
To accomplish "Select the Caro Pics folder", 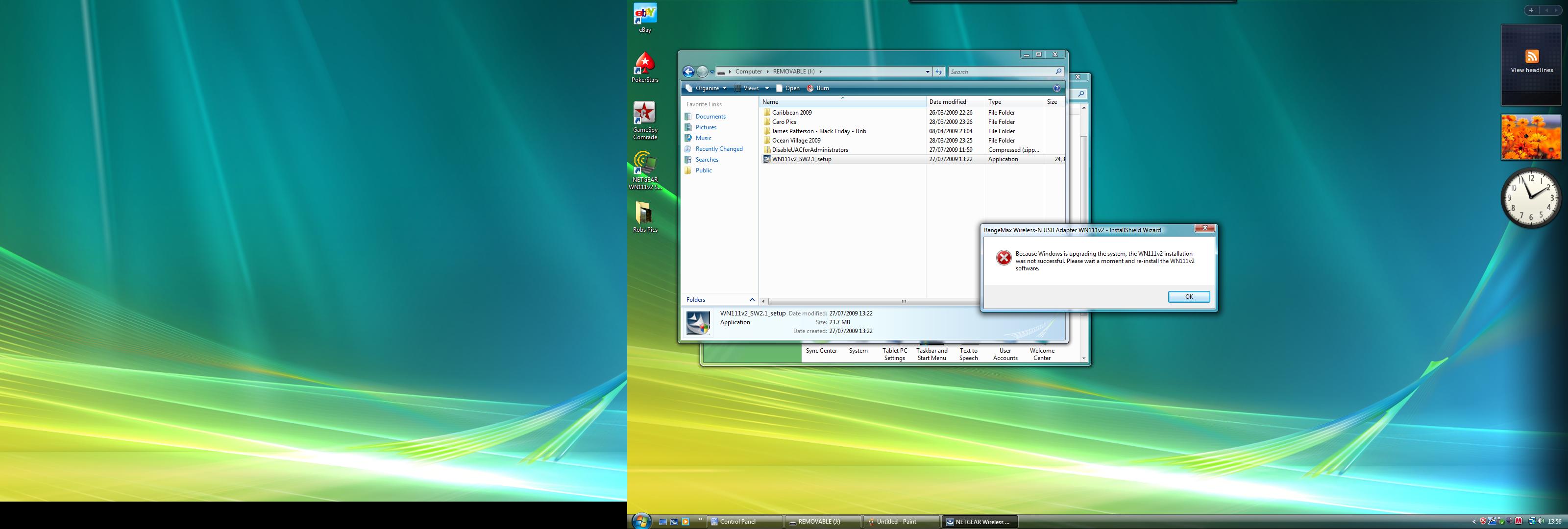I will click(779, 122).
